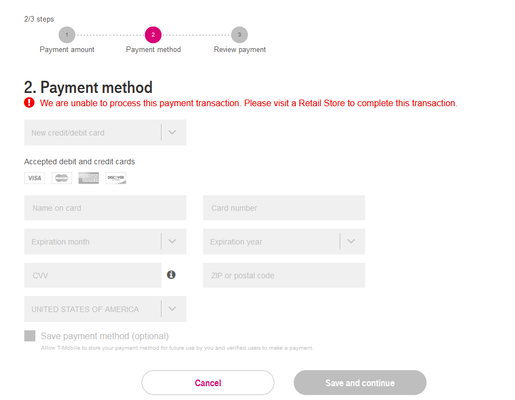Open the United States of America country dropdown

pos(105,309)
